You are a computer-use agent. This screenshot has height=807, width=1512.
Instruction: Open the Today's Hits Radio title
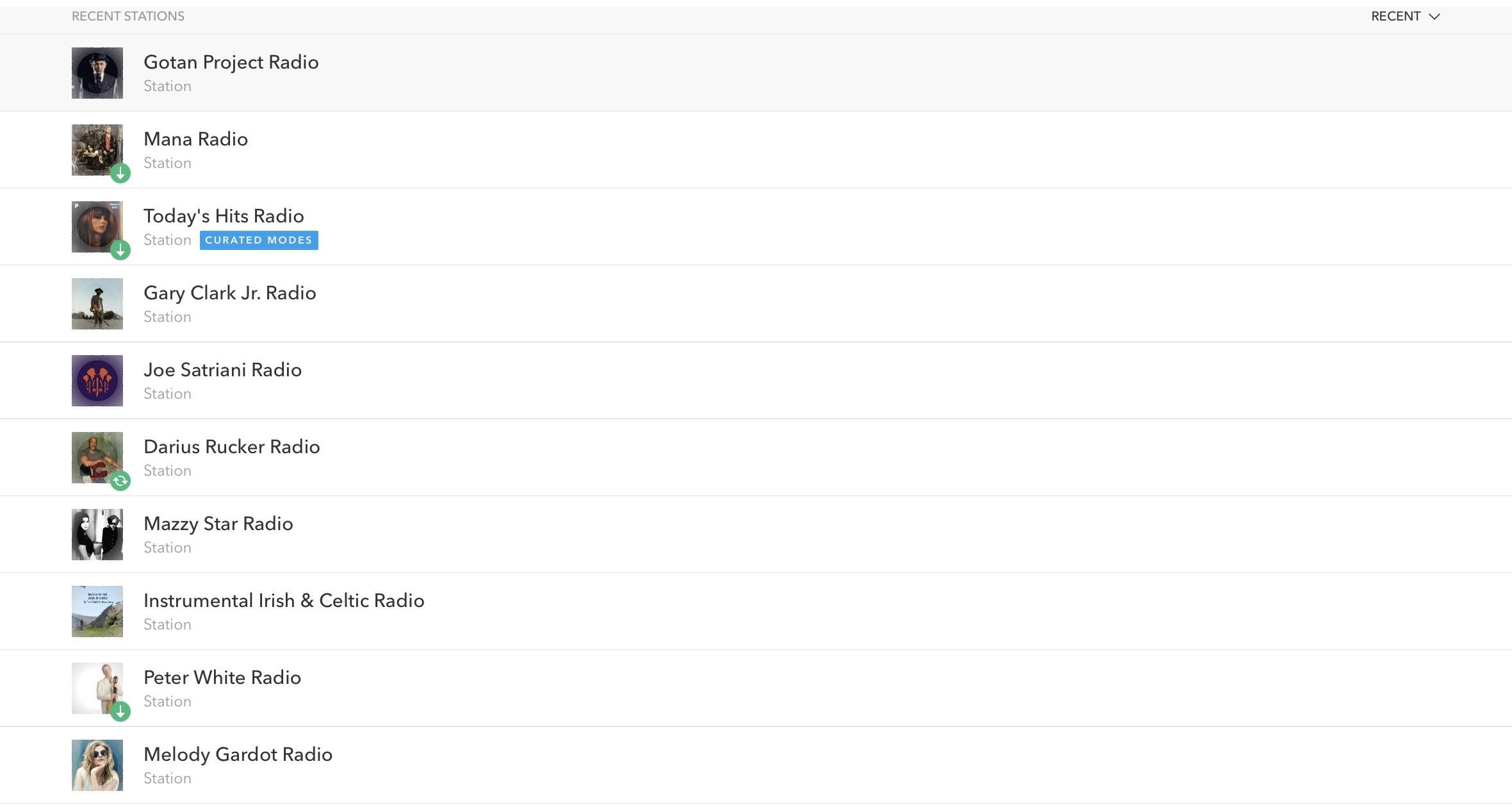click(x=224, y=216)
